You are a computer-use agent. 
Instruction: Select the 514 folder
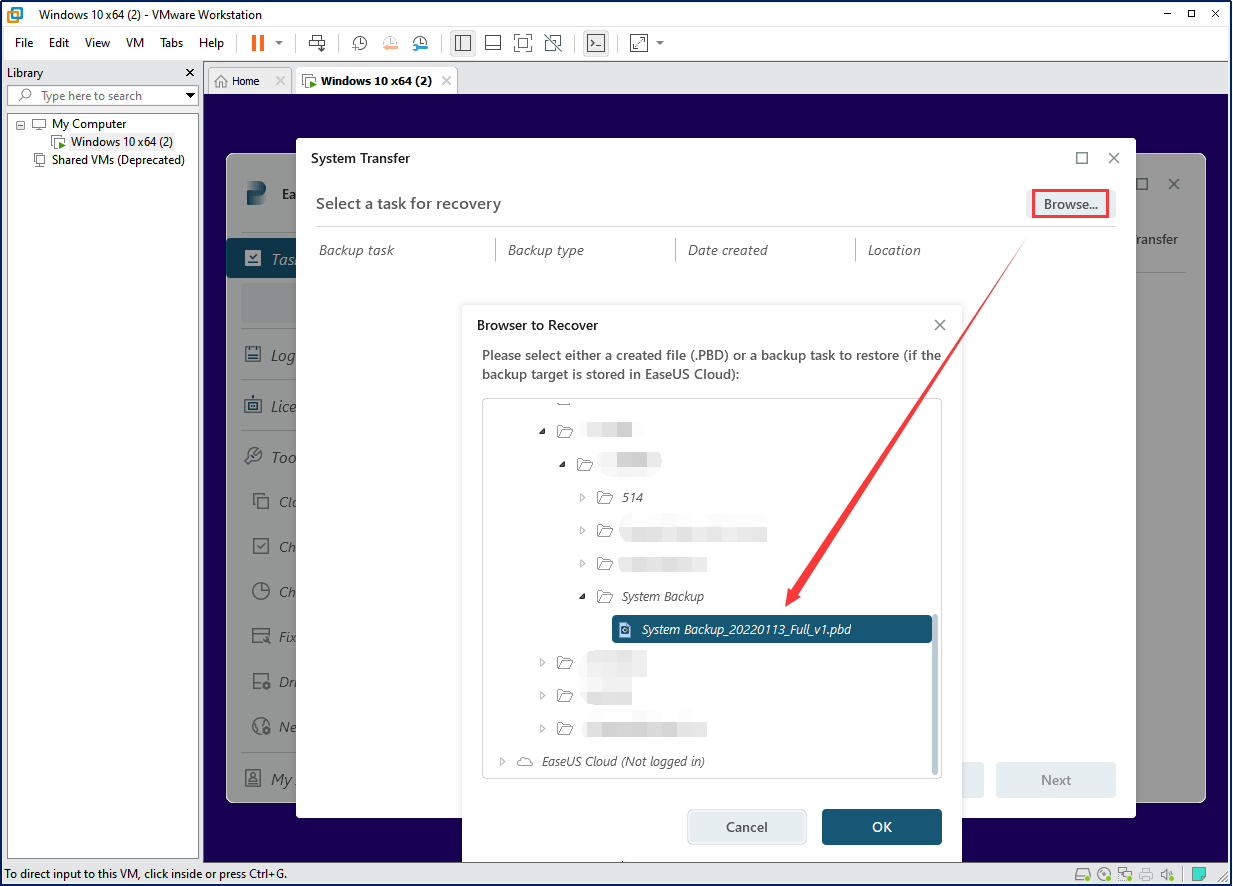click(632, 497)
